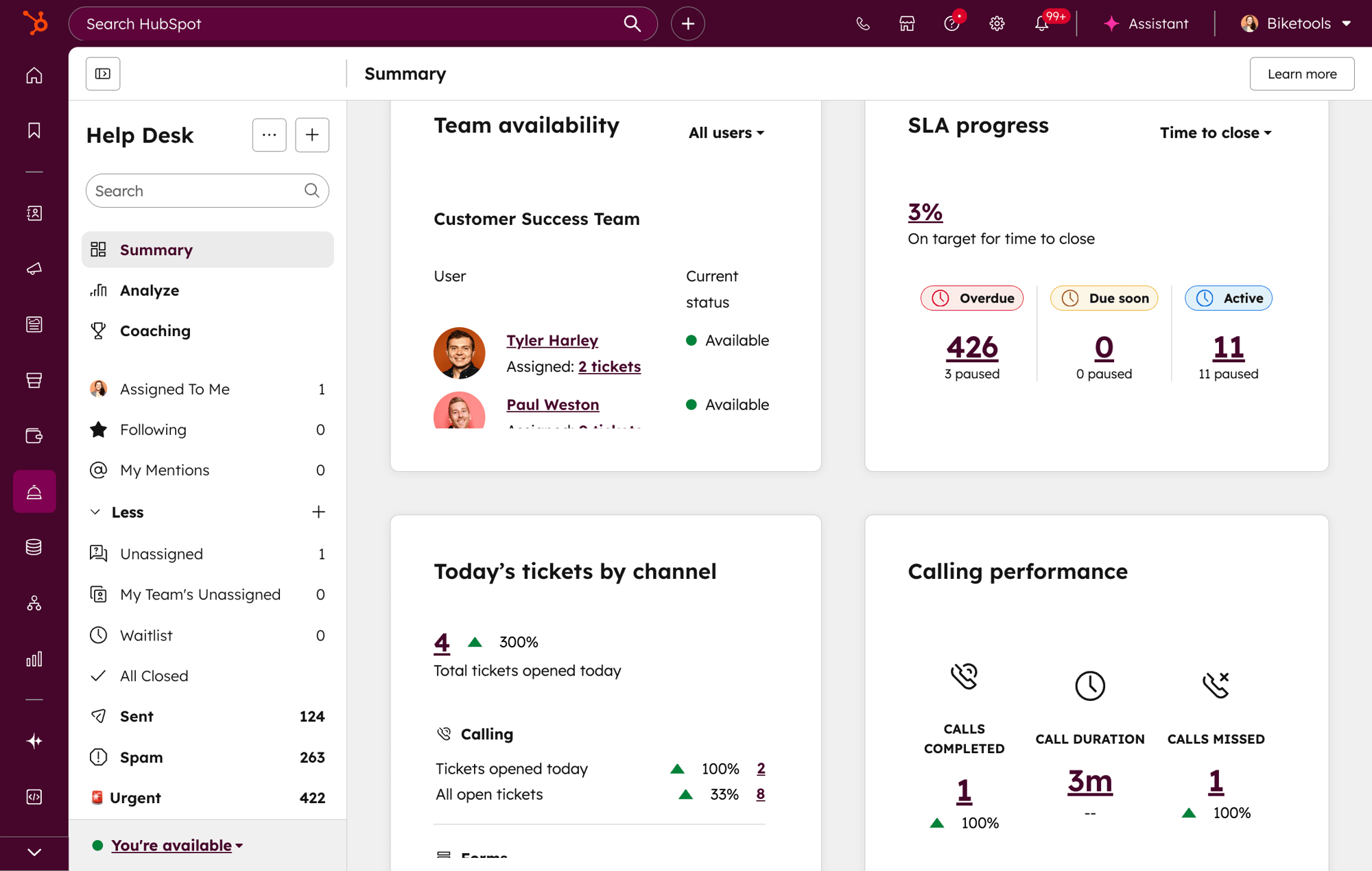Open Tyler Harley's assigned 2 tickets link
This screenshot has width=1372, height=871.
(x=609, y=366)
